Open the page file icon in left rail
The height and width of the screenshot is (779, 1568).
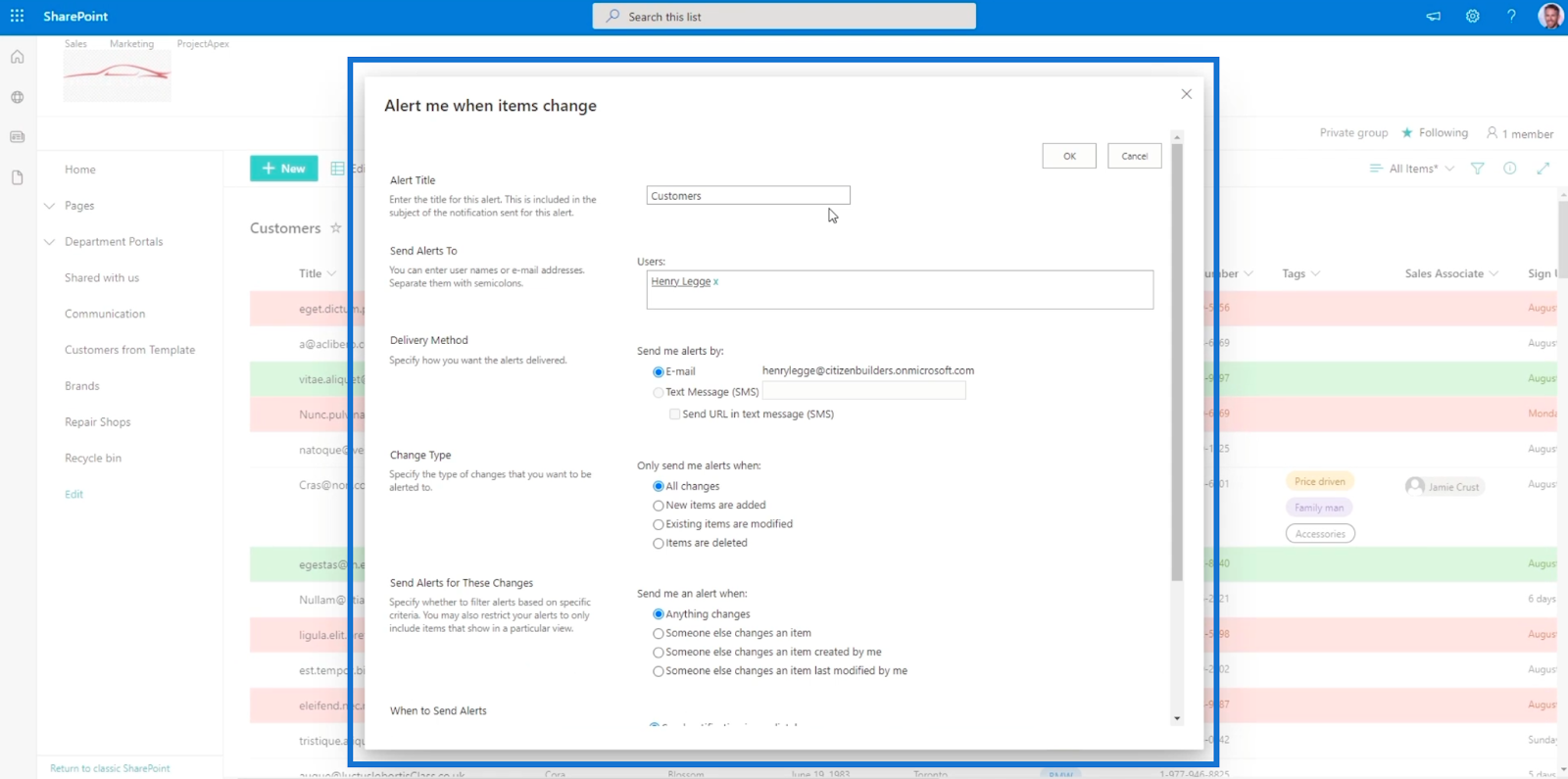point(17,177)
